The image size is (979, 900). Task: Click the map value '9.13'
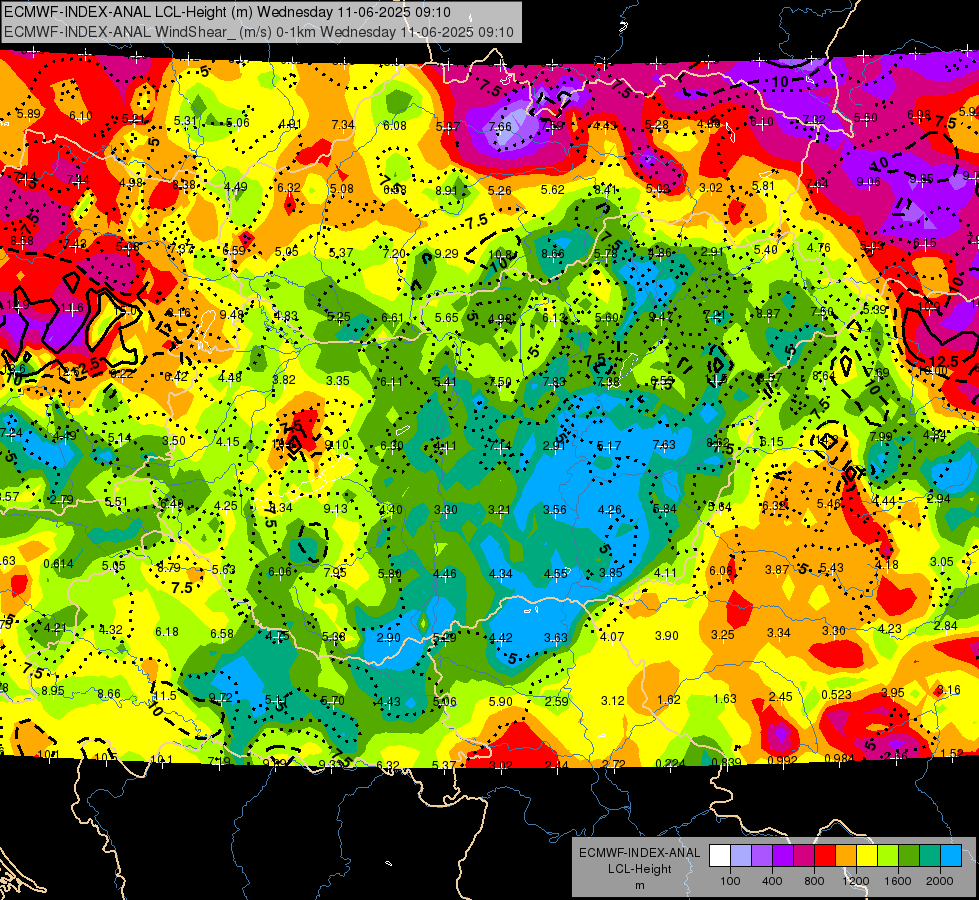(x=336, y=509)
